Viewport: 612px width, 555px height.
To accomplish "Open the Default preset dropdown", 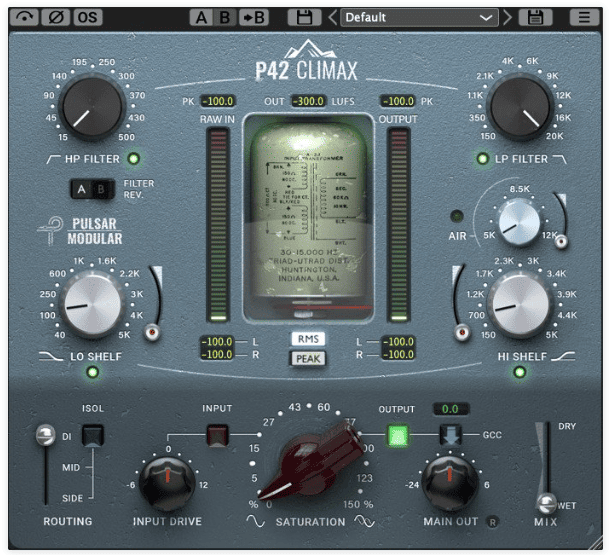I will [420, 18].
